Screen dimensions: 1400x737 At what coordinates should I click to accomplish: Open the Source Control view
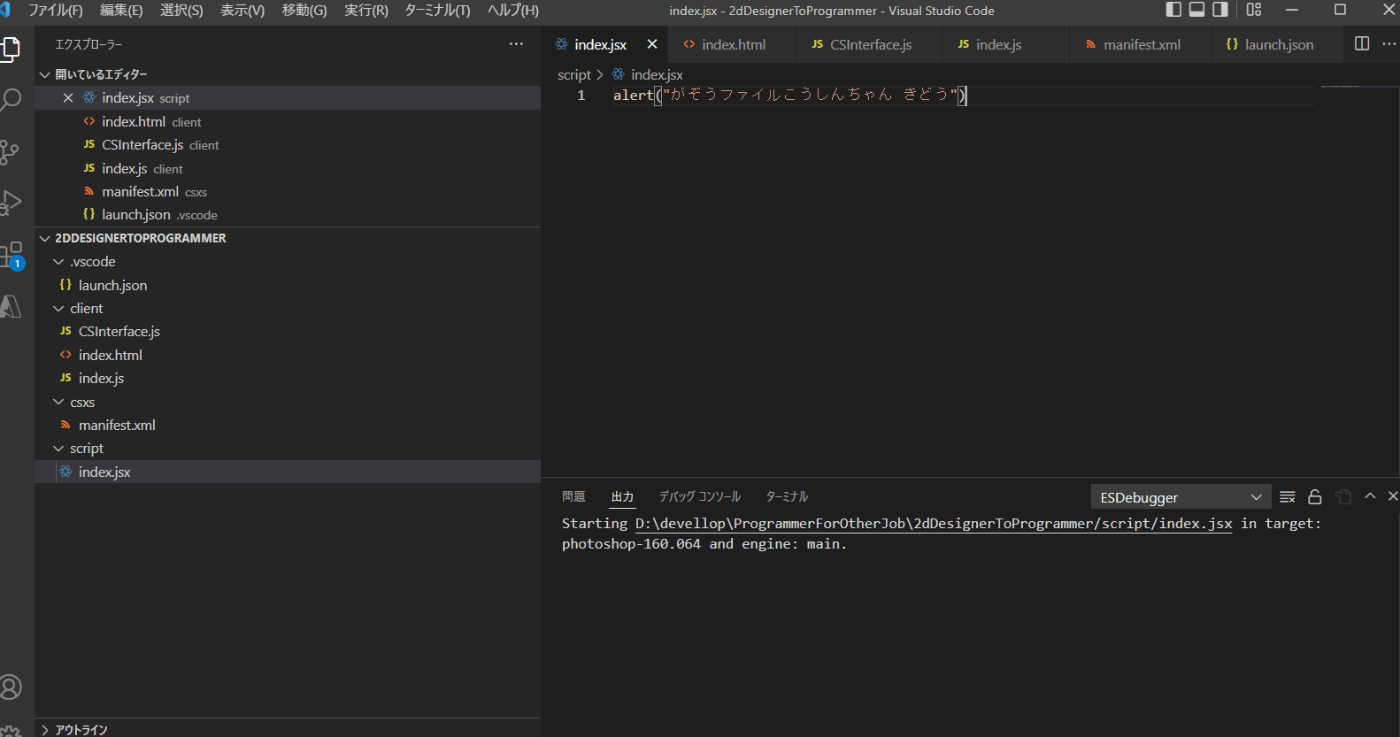10,152
